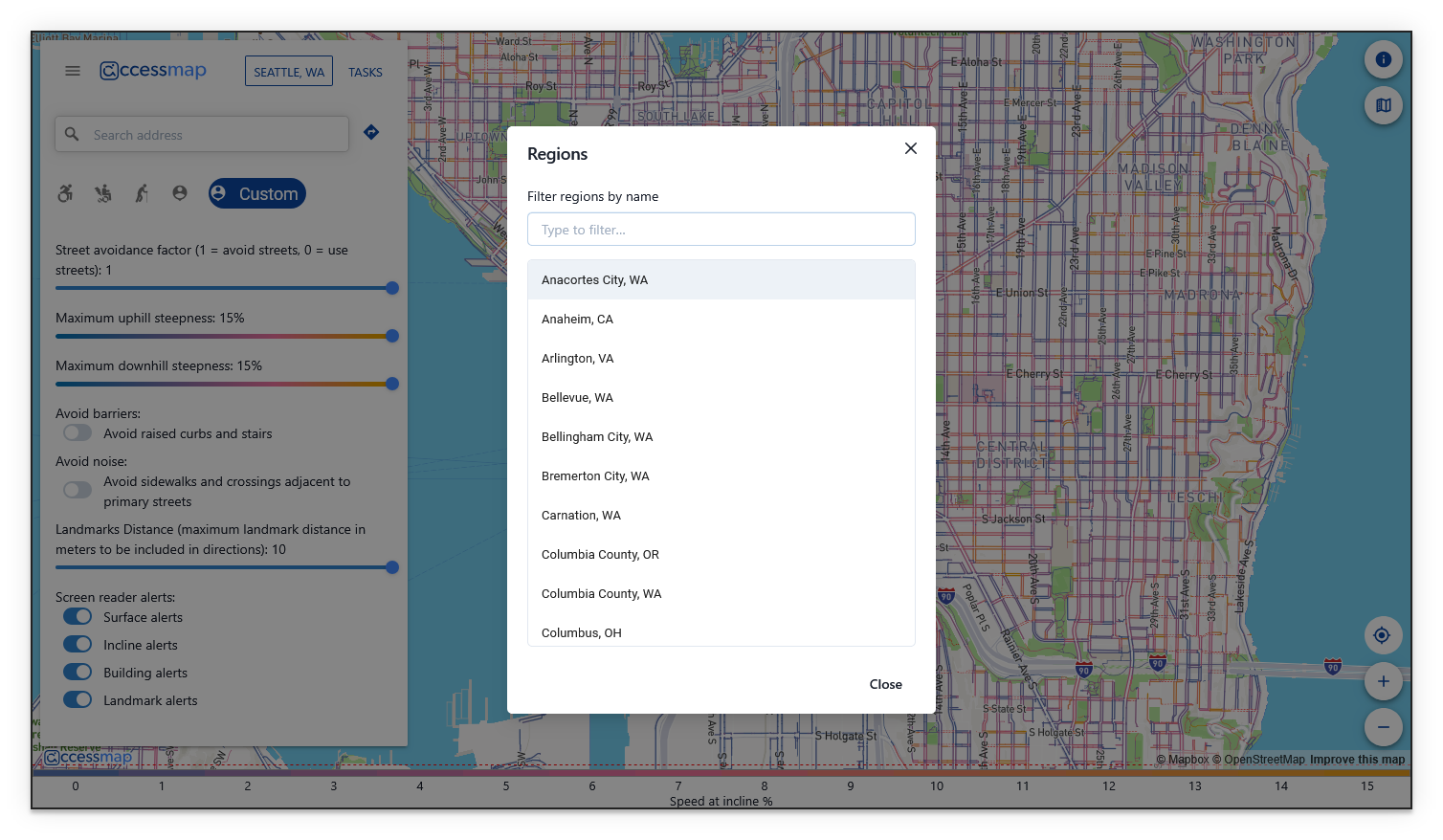
Task: Disable Landmark alerts
Action: (77, 699)
